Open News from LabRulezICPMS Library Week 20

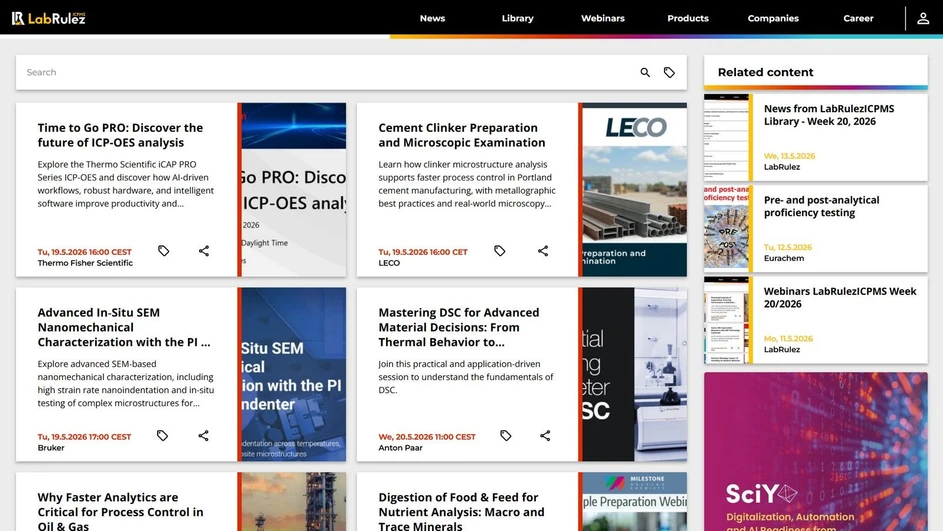[x=829, y=115]
